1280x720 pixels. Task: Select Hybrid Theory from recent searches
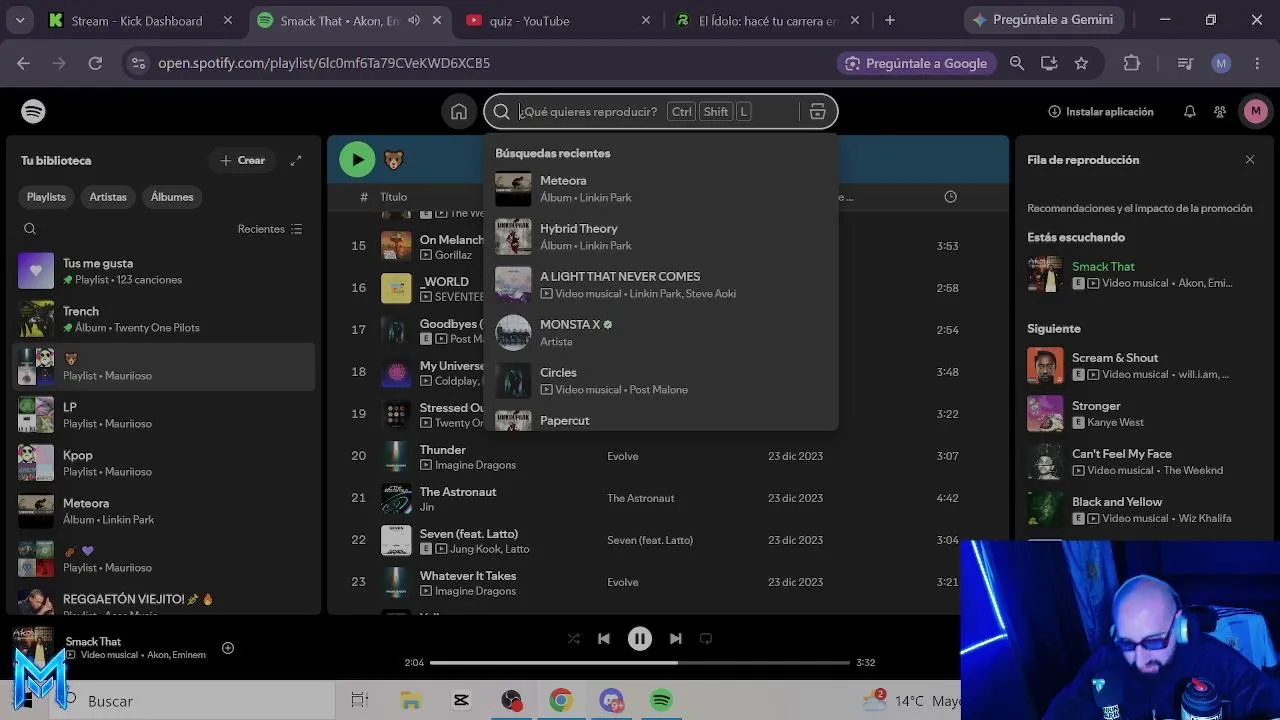click(661, 237)
